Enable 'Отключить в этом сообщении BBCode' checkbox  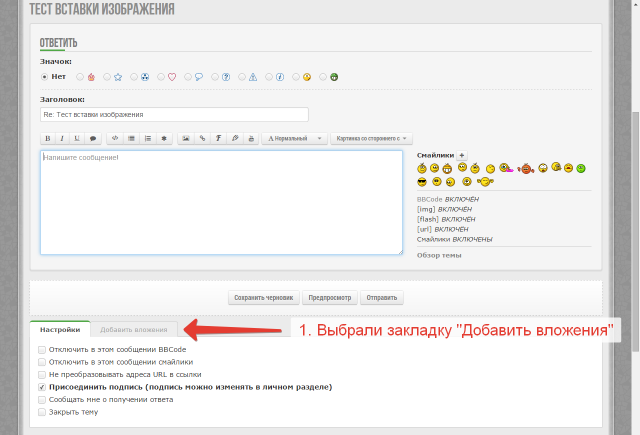coord(42,349)
